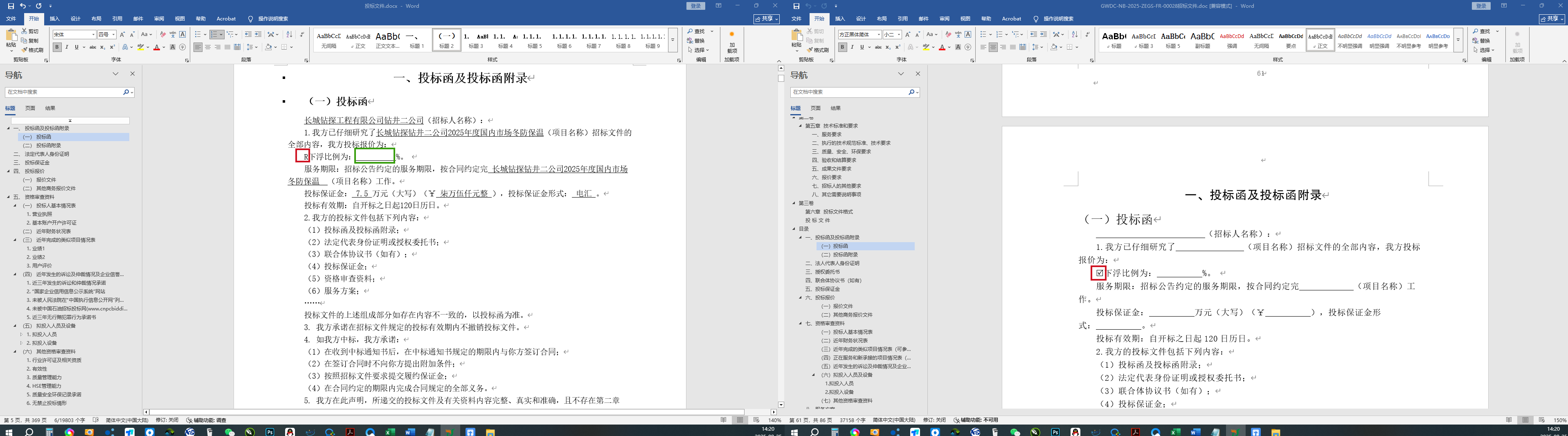
Task: Toggle Italic in 投标文件.docx window
Action: (x=67, y=47)
